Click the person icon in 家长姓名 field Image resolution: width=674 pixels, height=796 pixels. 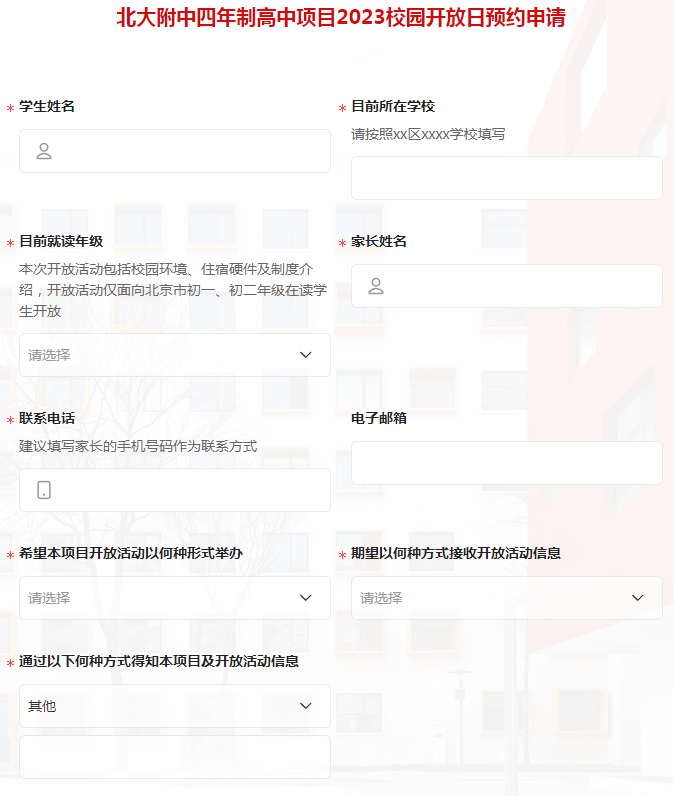point(376,286)
